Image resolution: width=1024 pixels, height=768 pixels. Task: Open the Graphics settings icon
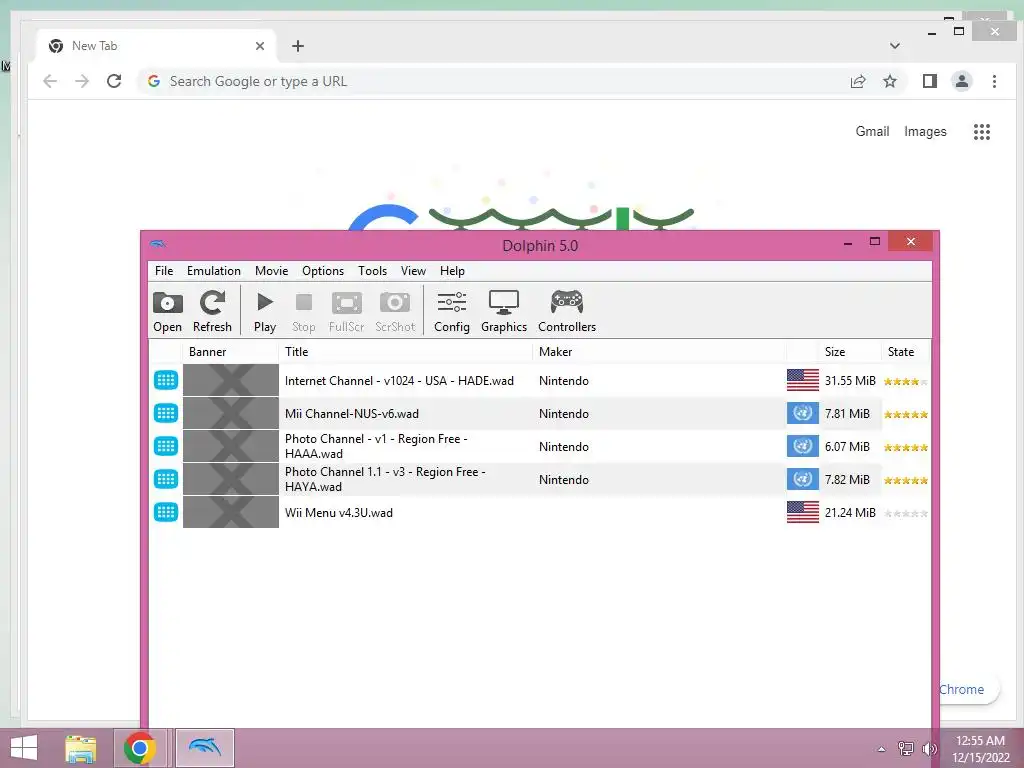coord(504,311)
